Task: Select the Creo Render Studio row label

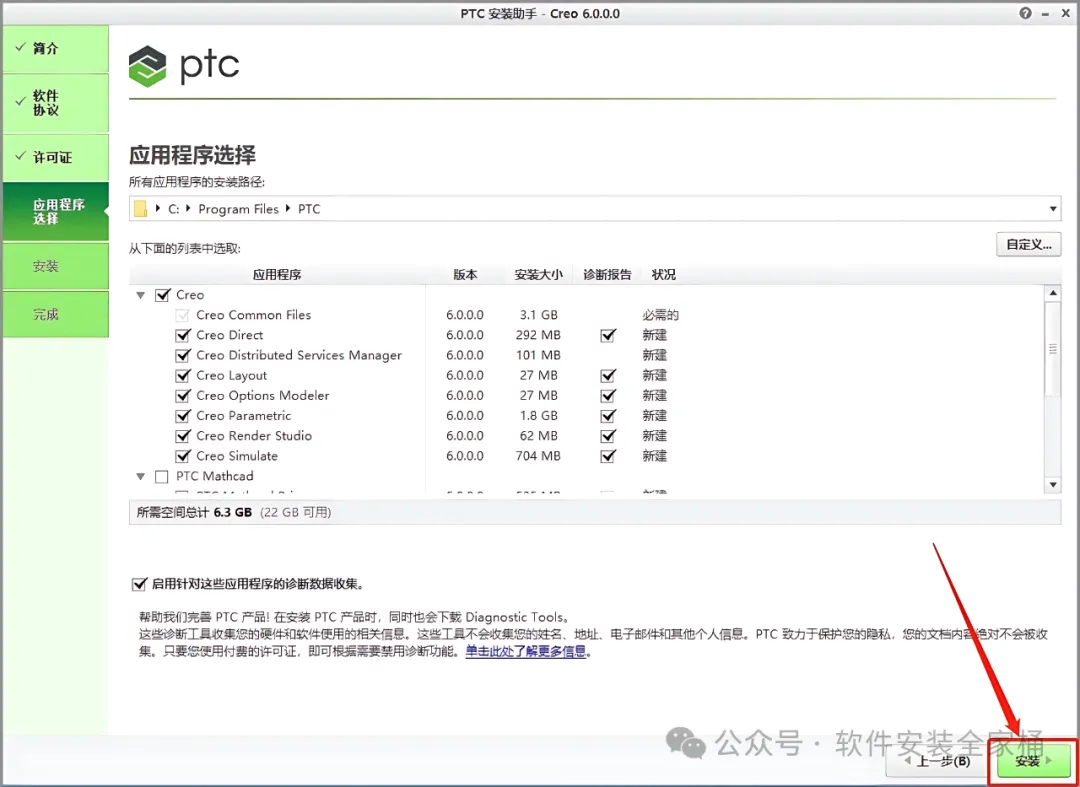Action: pyautogui.click(x=254, y=436)
